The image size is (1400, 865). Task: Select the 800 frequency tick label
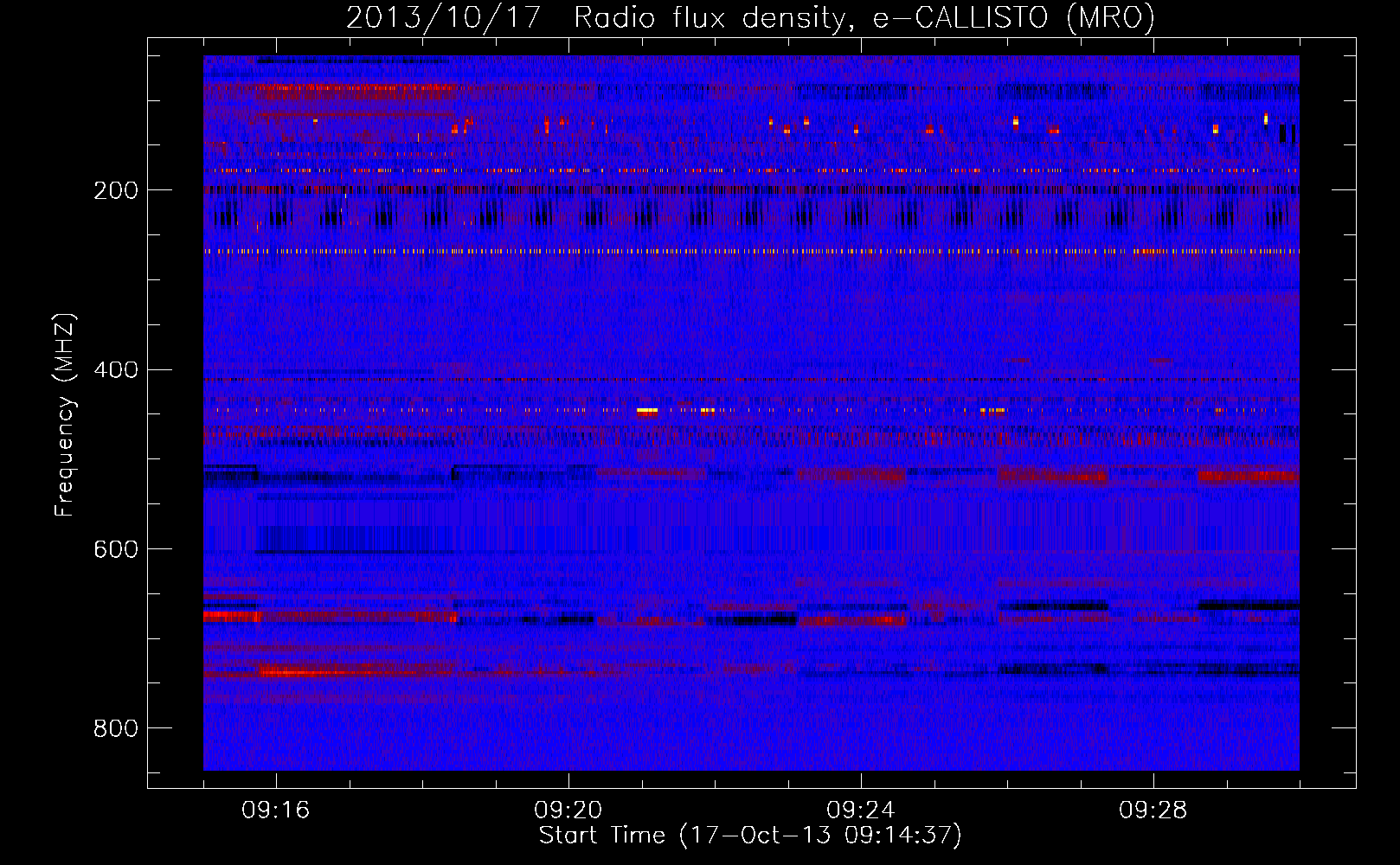[x=116, y=728]
